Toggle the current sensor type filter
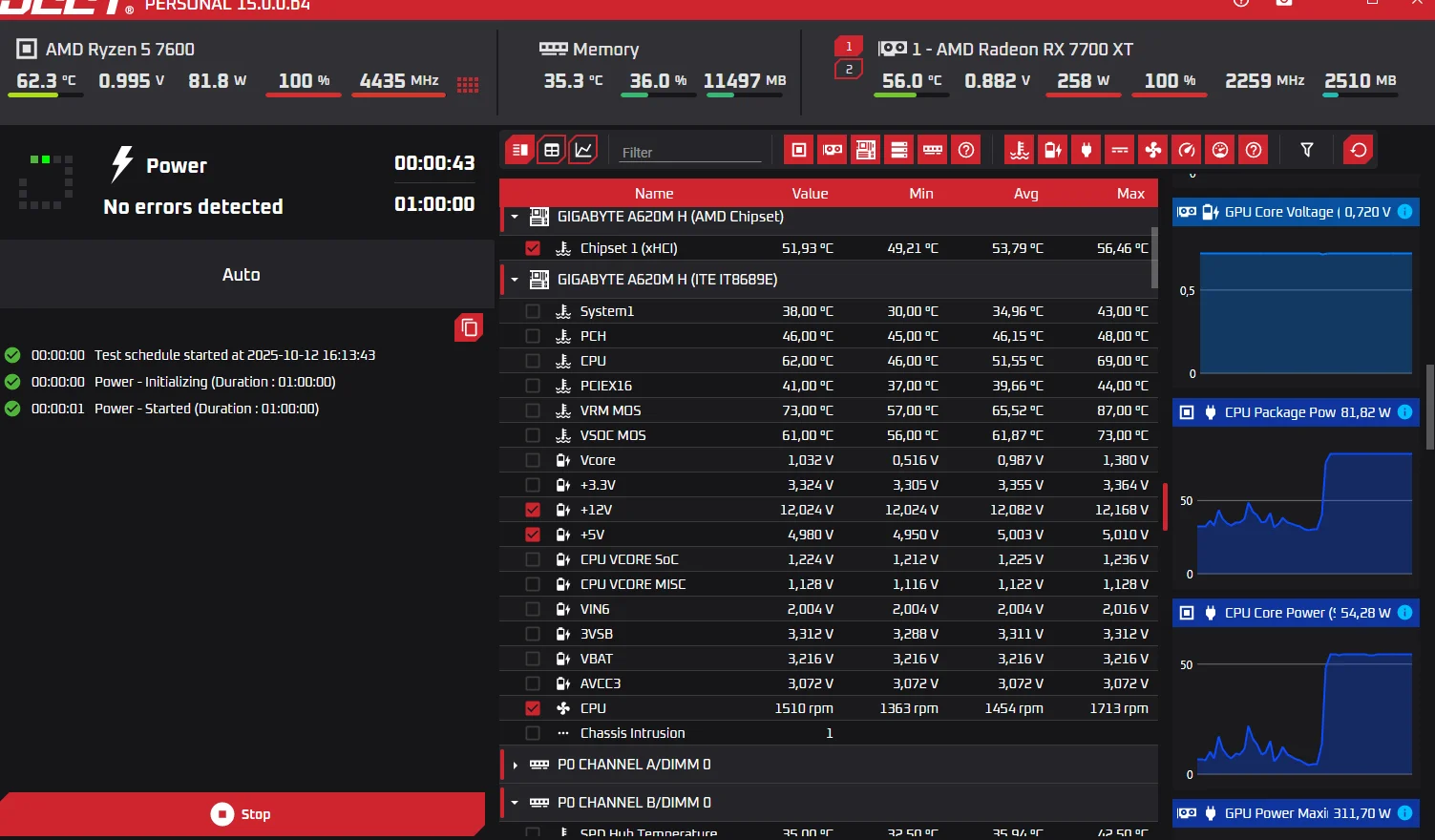The width and height of the screenshot is (1435, 840). pos(1120,150)
